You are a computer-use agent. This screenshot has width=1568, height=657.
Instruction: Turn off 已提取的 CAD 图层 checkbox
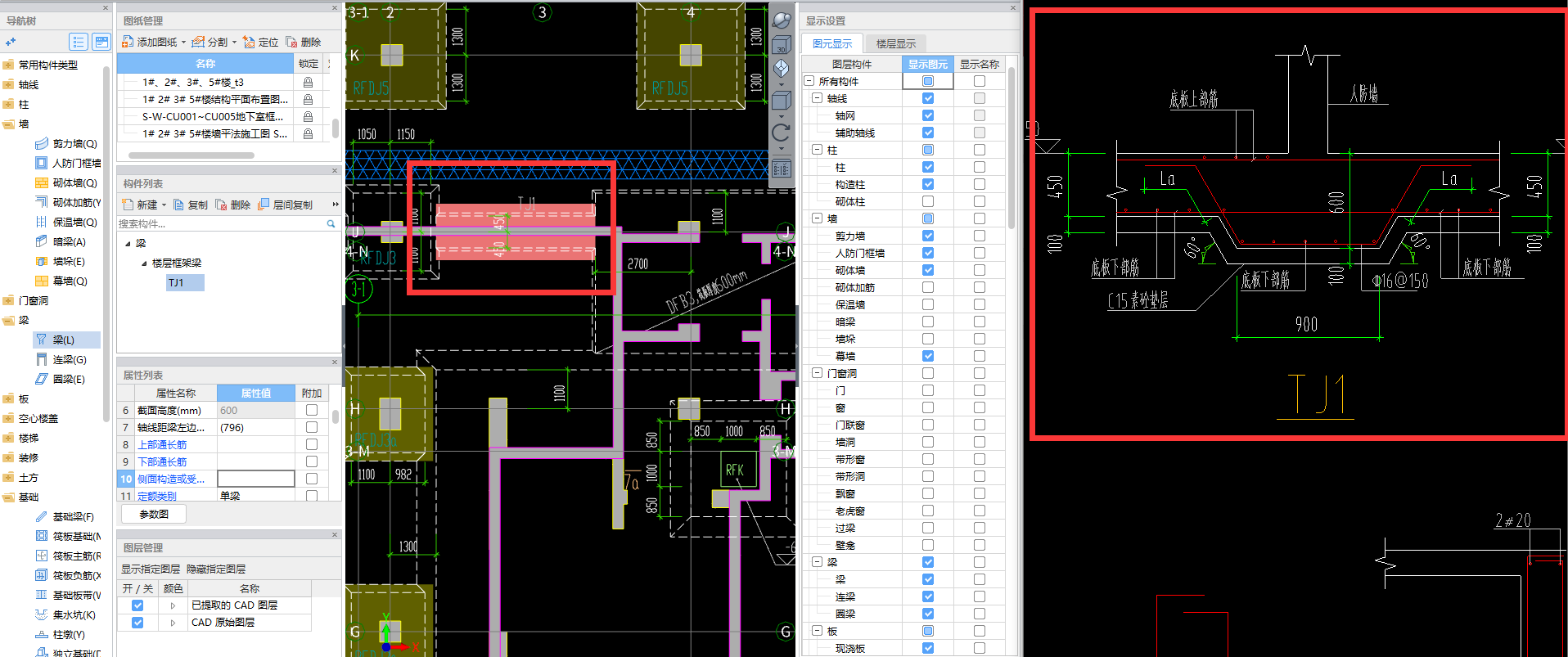[137, 605]
